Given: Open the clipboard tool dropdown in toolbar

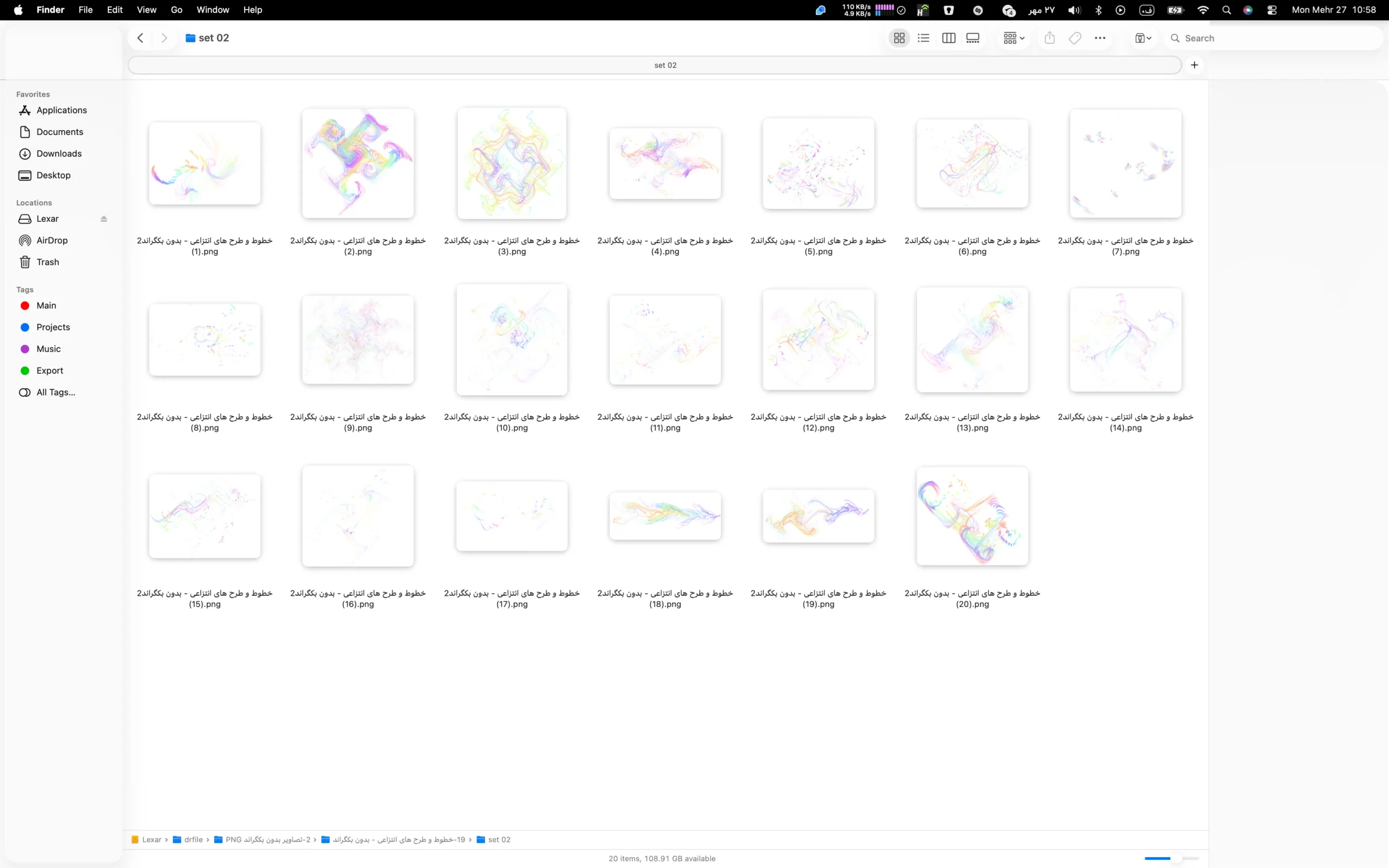Looking at the screenshot, I should pos(1143,38).
